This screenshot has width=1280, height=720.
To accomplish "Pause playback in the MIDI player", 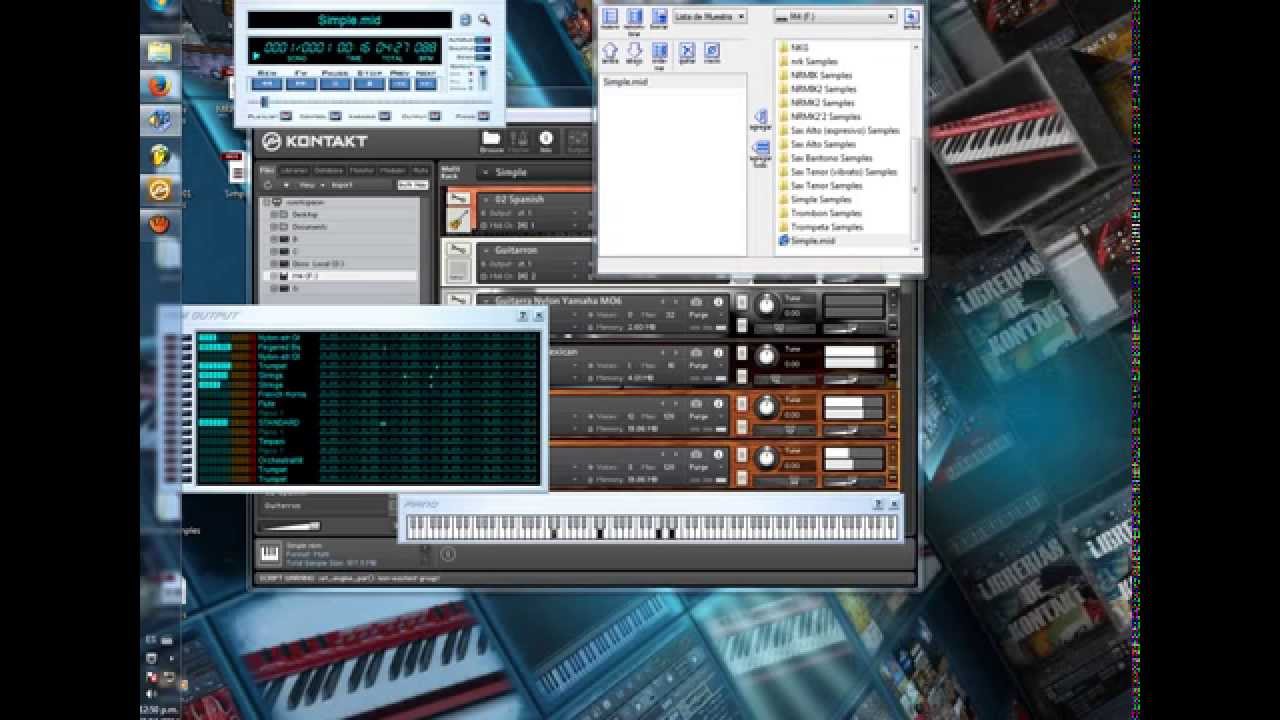I will 335,83.
